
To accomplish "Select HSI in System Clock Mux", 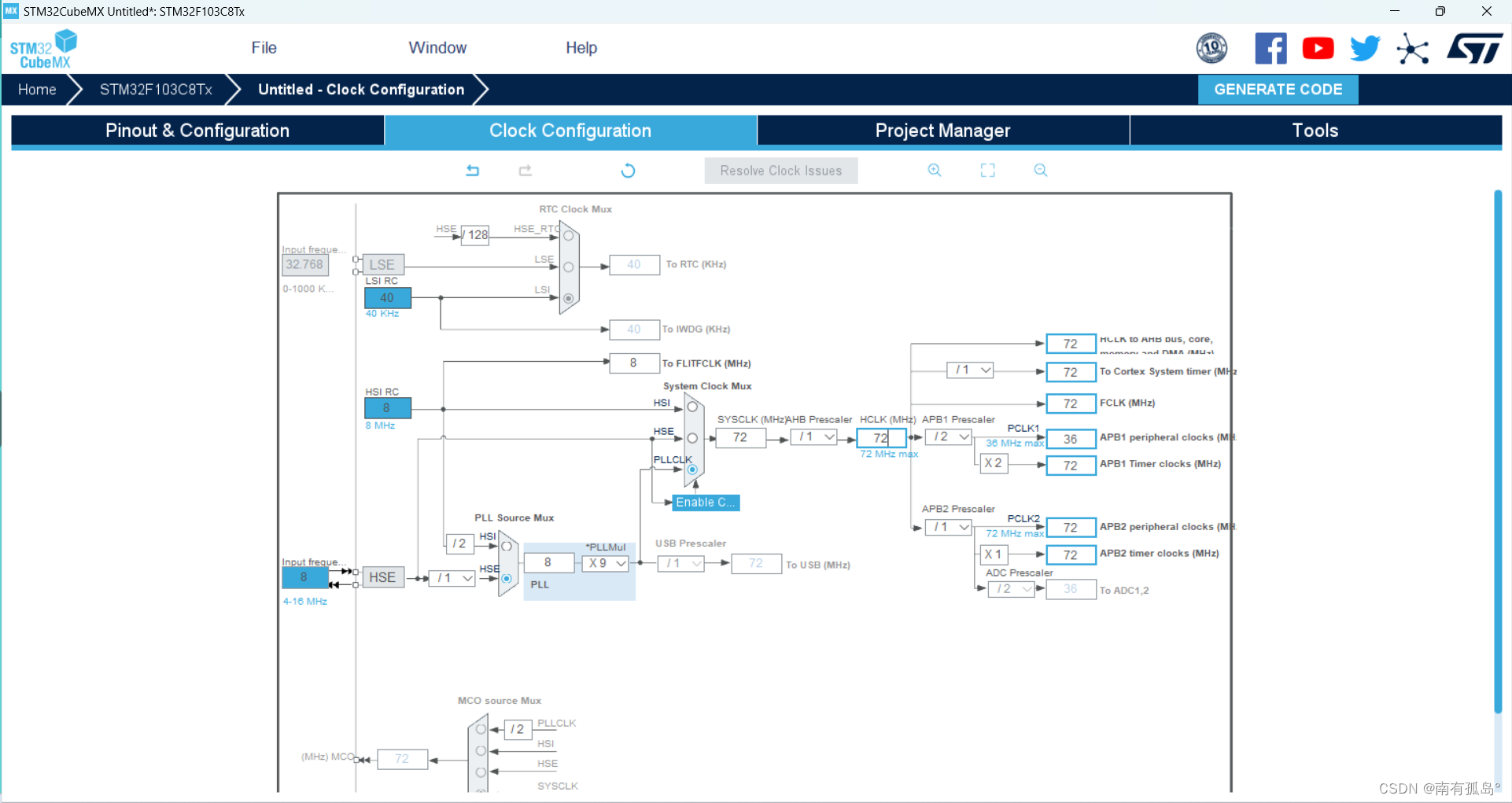I will click(x=692, y=407).
